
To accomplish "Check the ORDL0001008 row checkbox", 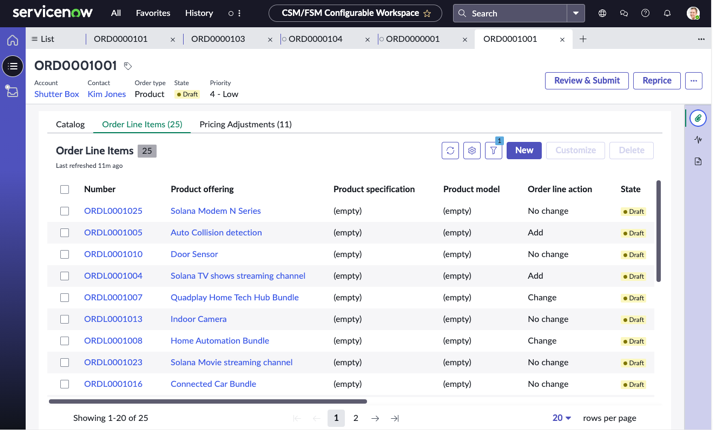I will (x=65, y=341).
